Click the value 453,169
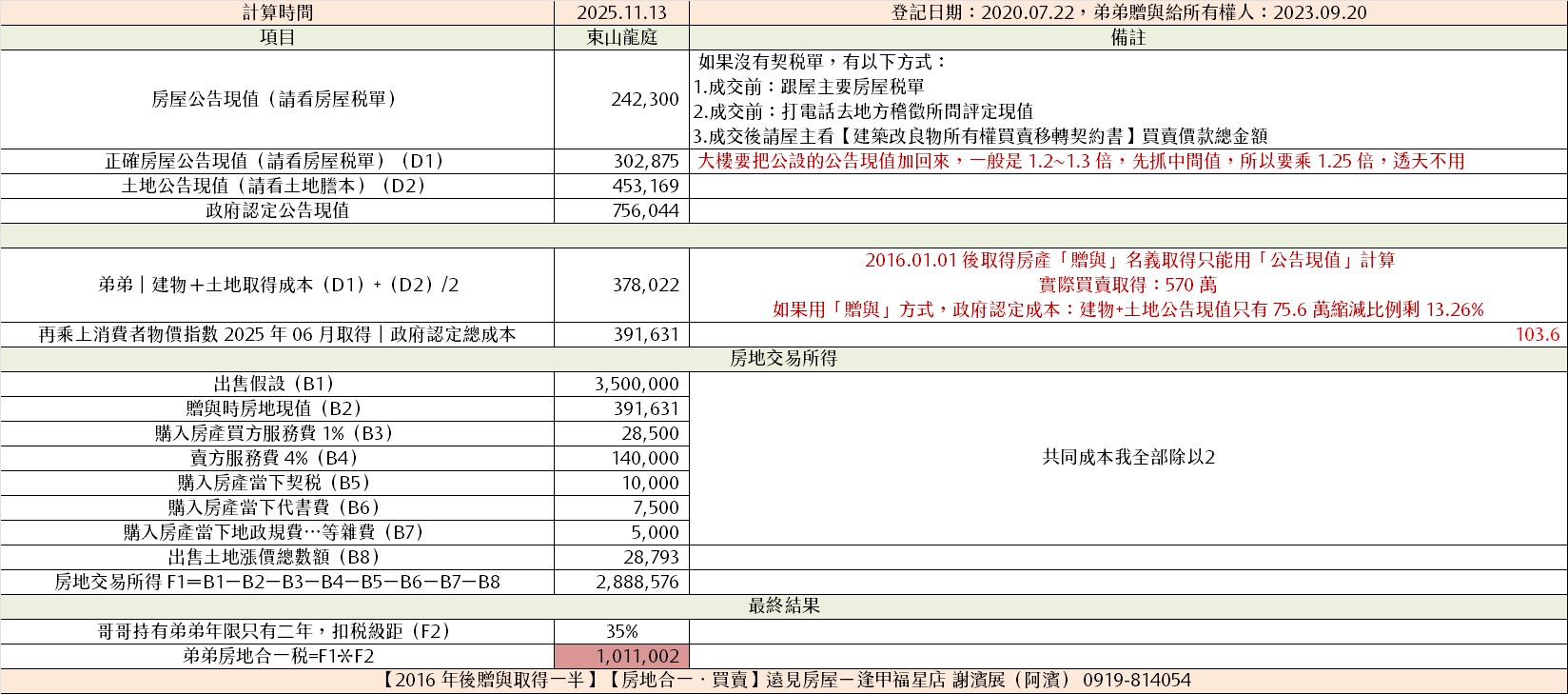The height and width of the screenshot is (694, 1568). click(x=646, y=186)
